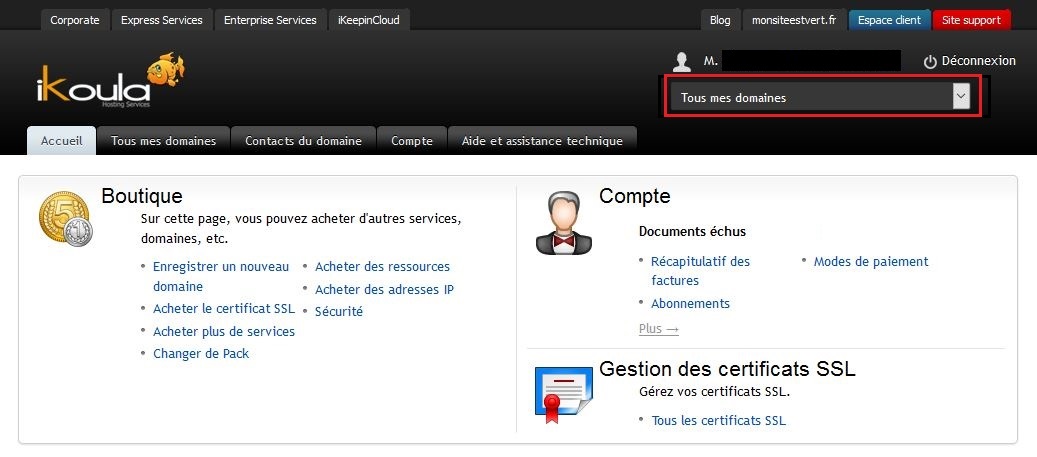Select Express Services in top menu
This screenshot has width=1037, height=457.
[161, 20]
